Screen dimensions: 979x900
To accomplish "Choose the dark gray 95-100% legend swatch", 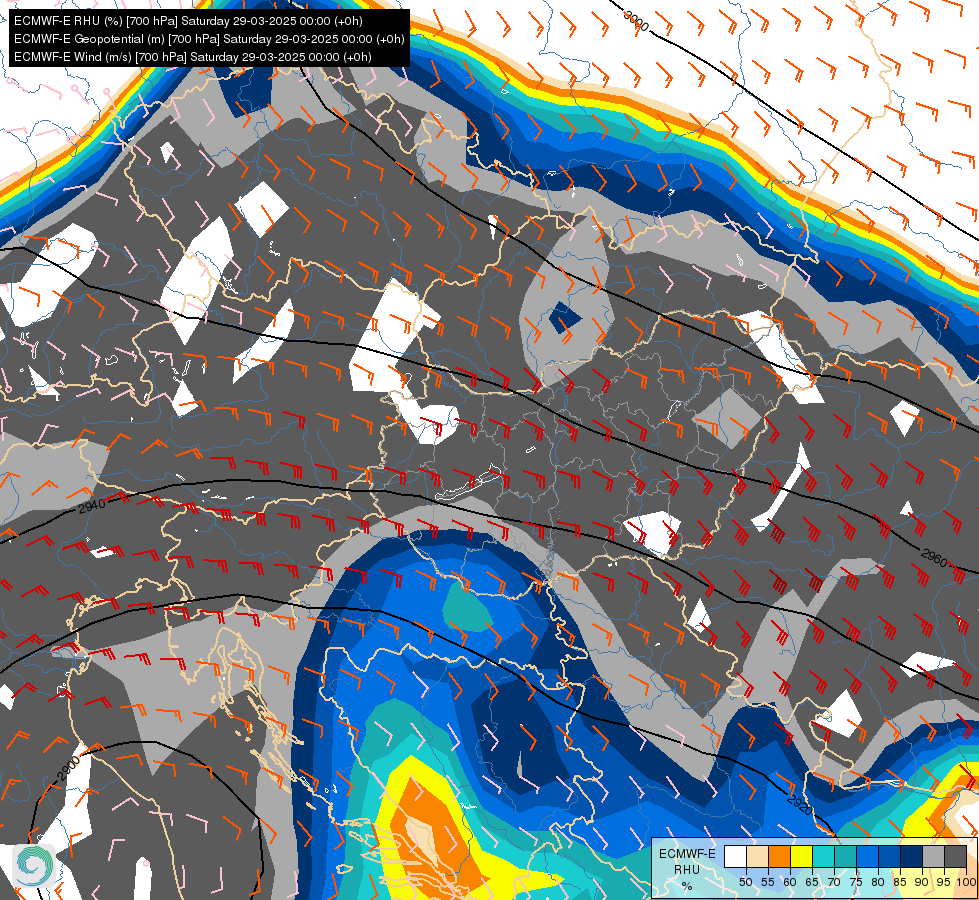I will [x=955, y=857].
